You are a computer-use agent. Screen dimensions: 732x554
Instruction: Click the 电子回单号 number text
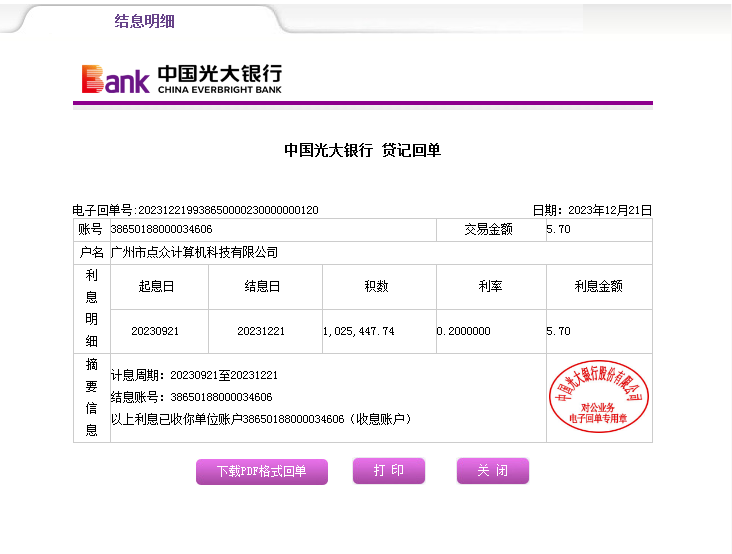click(x=228, y=210)
